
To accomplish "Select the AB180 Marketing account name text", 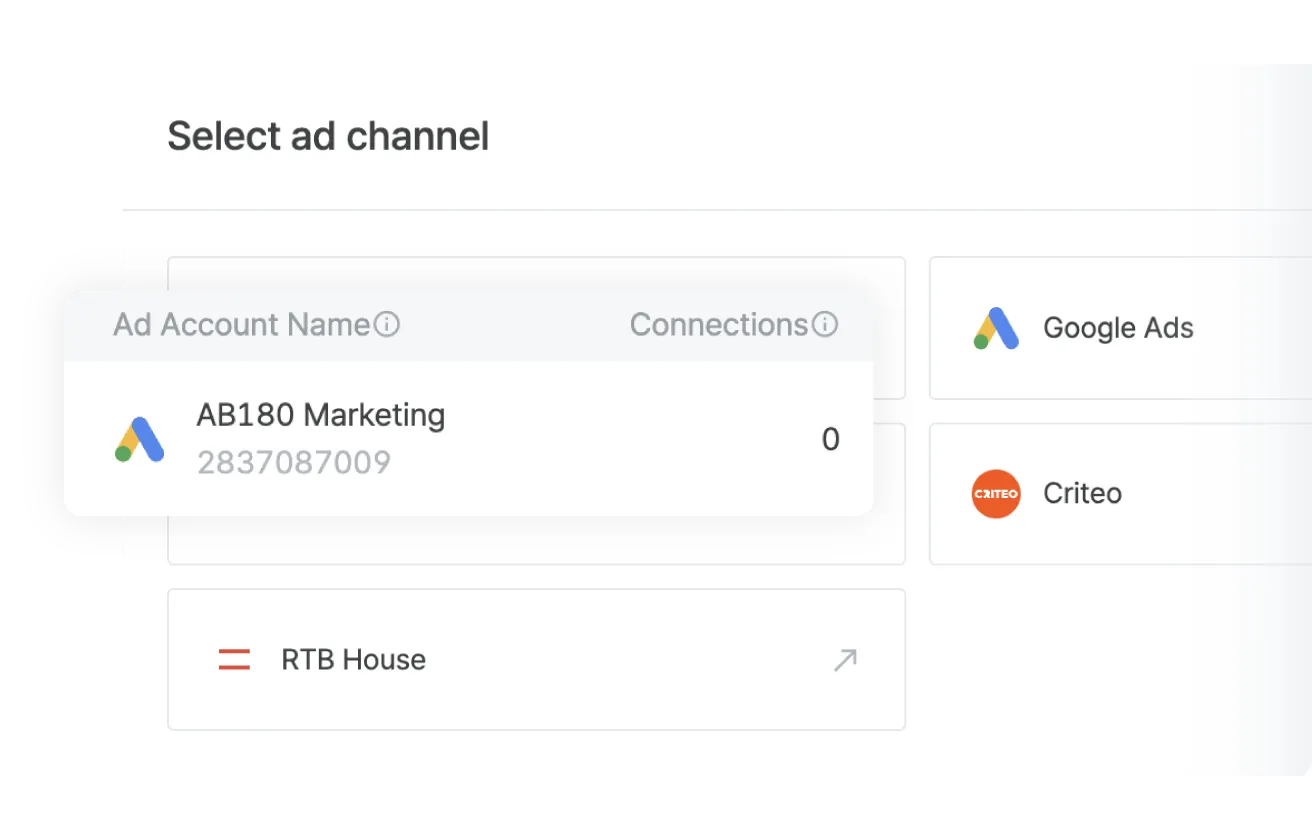I will tap(320, 414).
